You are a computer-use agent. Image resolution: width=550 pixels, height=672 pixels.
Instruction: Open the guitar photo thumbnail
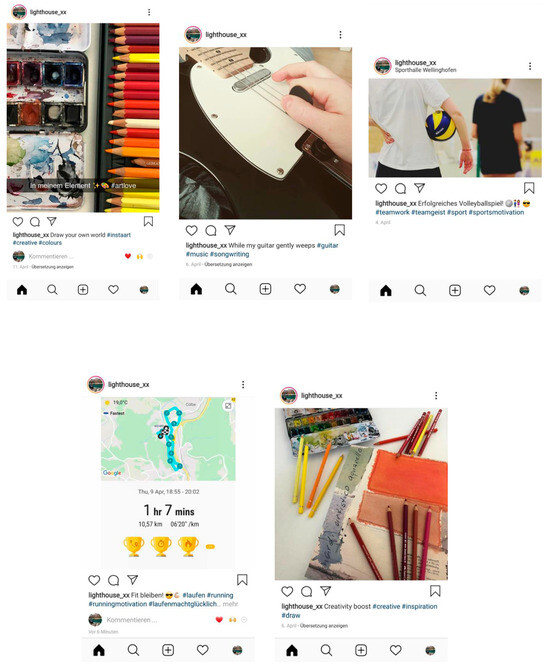coord(265,133)
